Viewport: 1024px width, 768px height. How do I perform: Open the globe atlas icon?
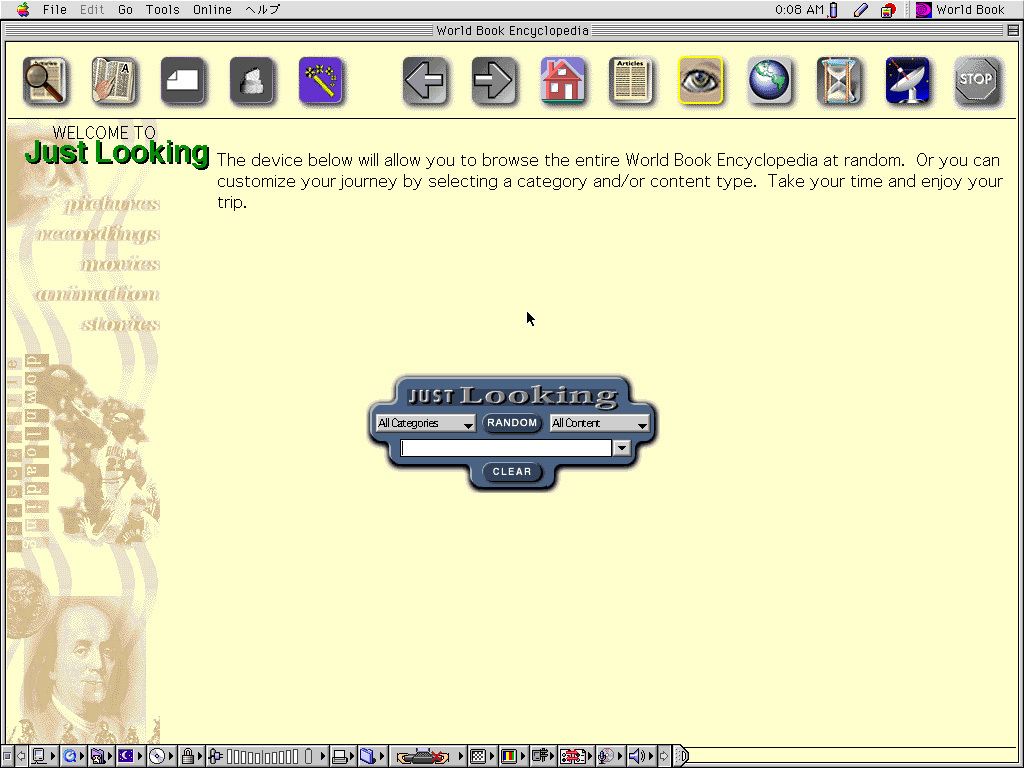pyautogui.click(x=769, y=81)
